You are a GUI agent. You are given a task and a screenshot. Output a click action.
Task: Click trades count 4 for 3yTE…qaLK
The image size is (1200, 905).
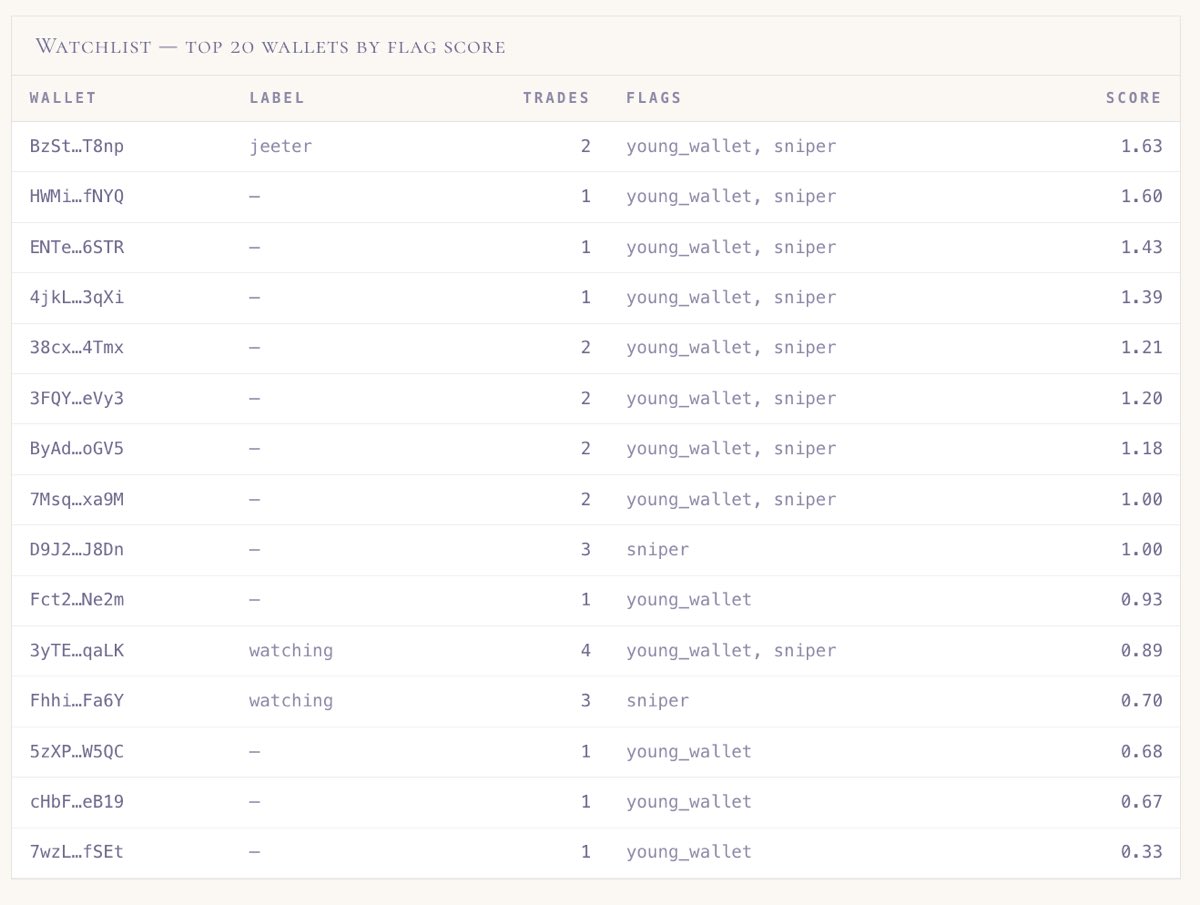click(x=586, y=650)
